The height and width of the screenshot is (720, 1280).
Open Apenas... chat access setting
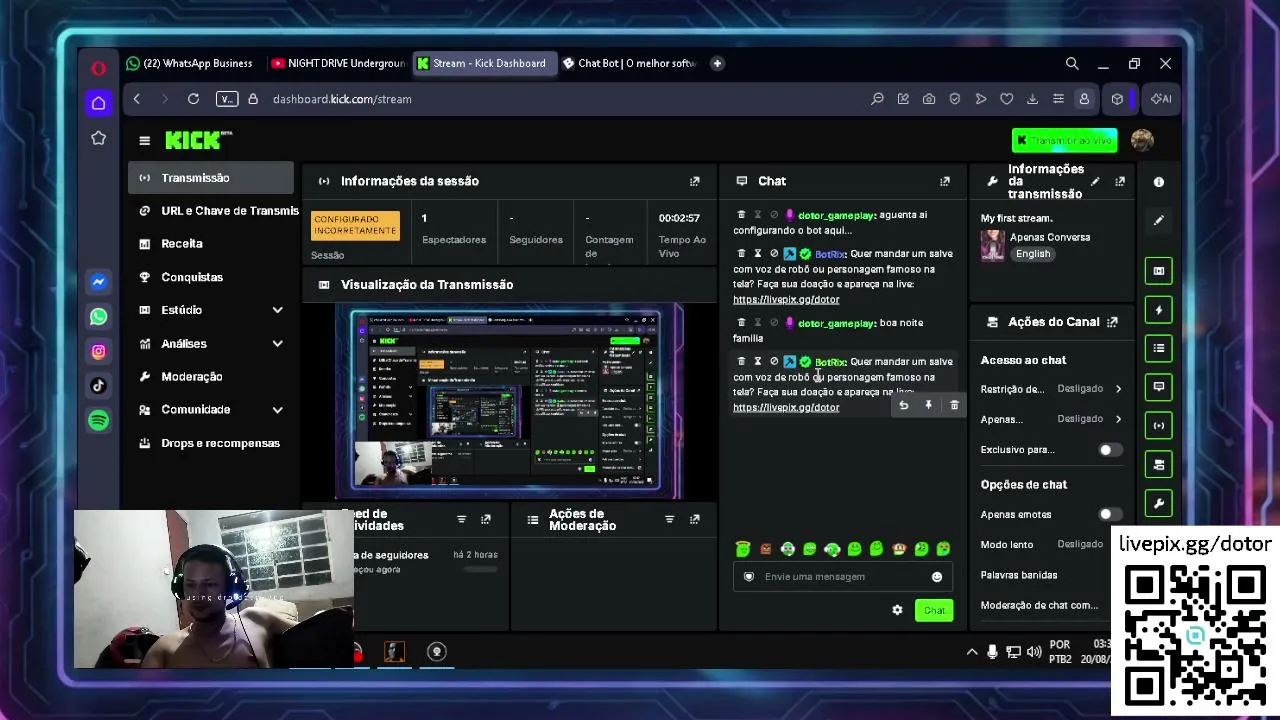[1052, 419]
